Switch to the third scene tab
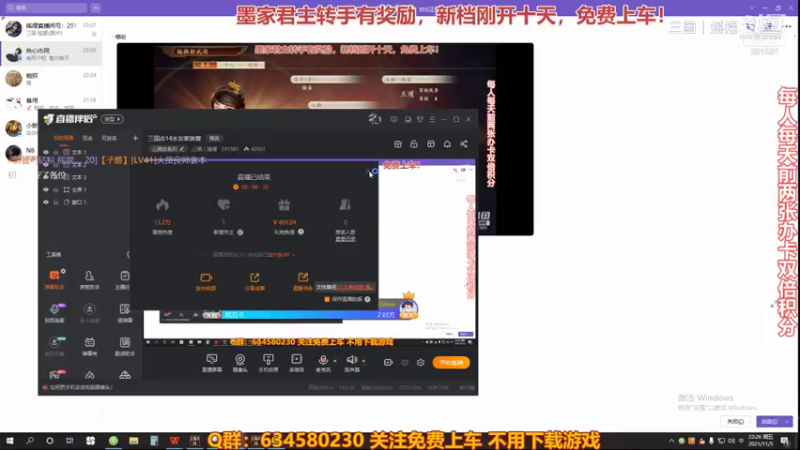Image resolution: width=800 pixels, height=450 pixels. coord(109,138)
